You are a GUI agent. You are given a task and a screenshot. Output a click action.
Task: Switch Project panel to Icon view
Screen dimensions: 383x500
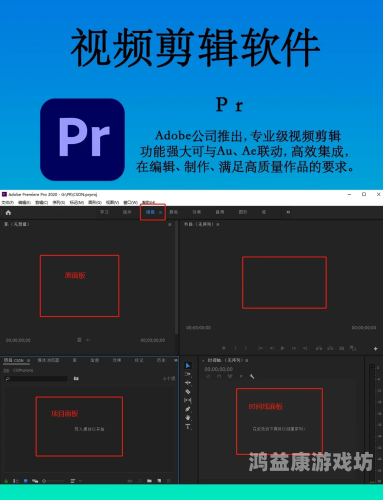(x=25, y=481)
